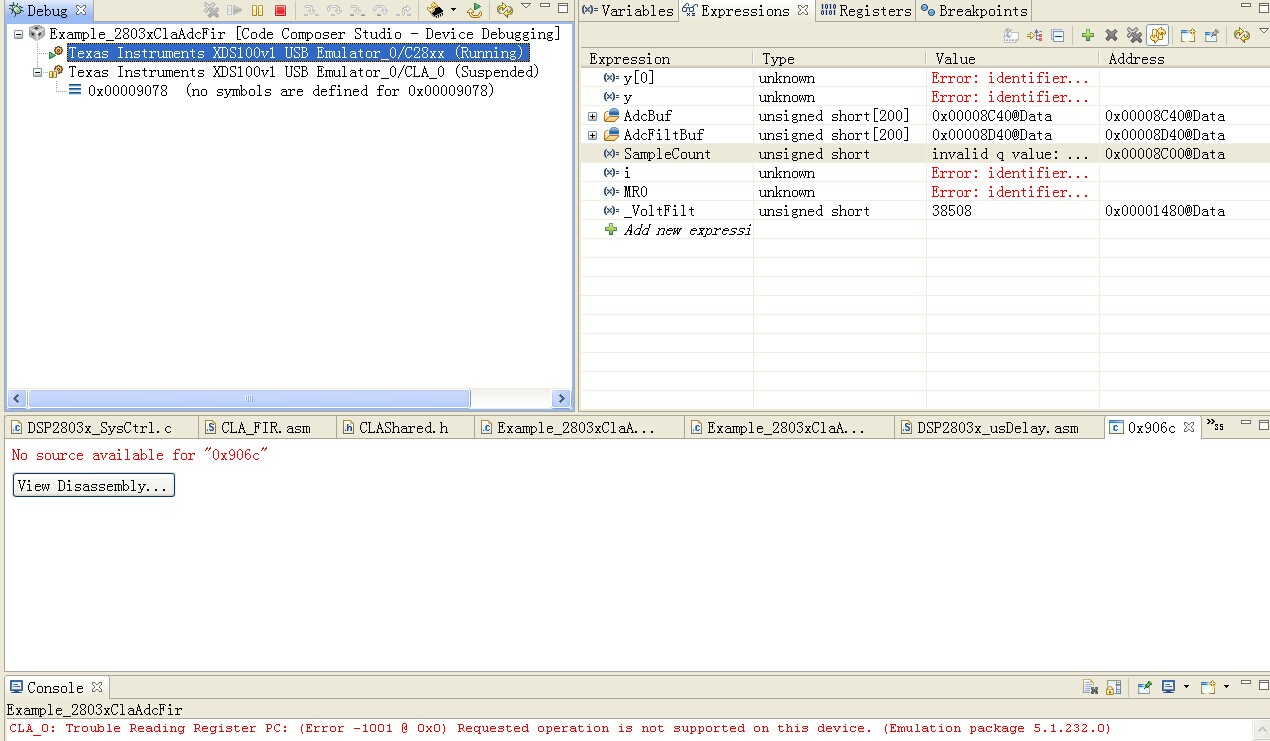Click the Address column header
Viewport: 1270px width, 741px height.
[1185, 59]
